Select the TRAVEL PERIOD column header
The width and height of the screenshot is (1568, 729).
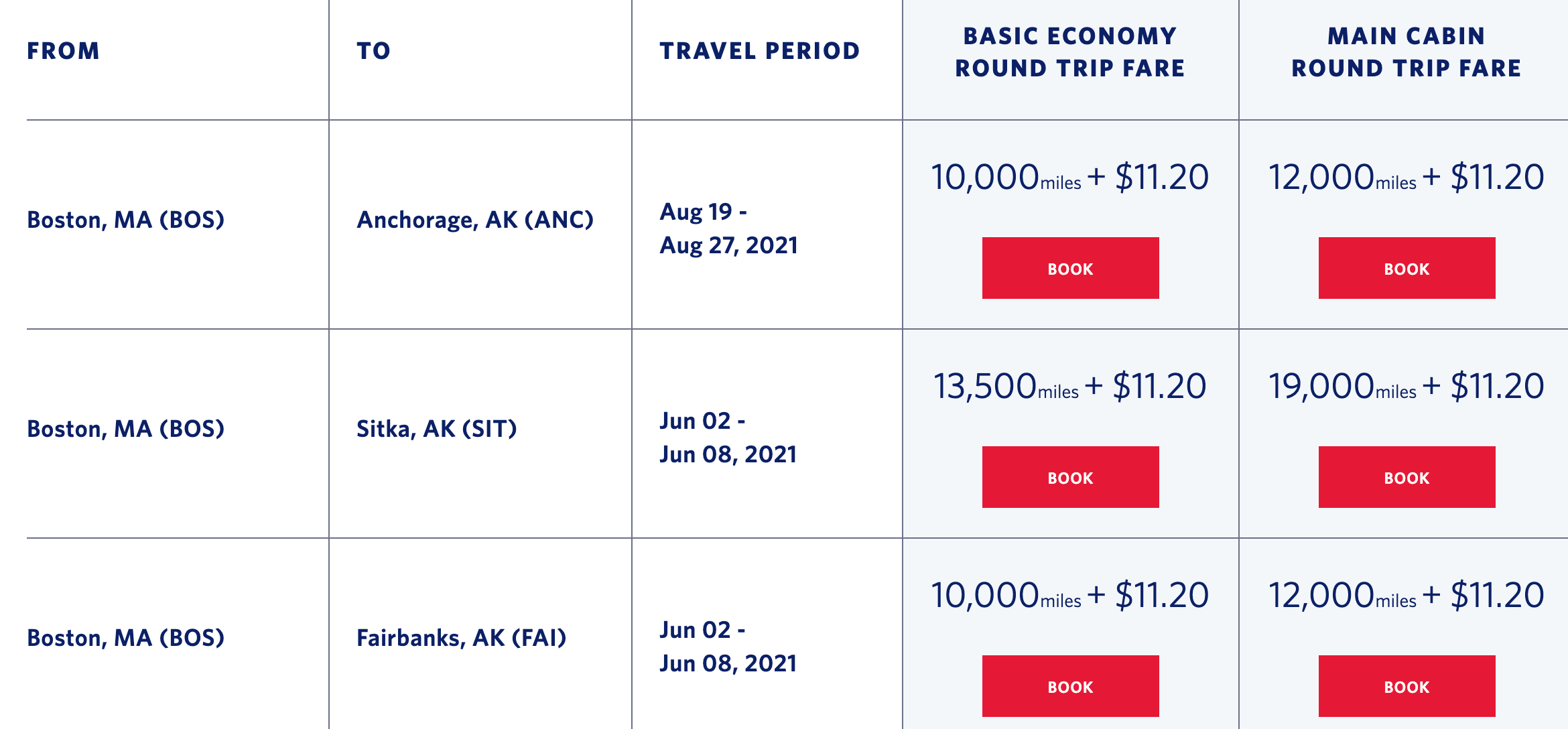pos(759,51)
